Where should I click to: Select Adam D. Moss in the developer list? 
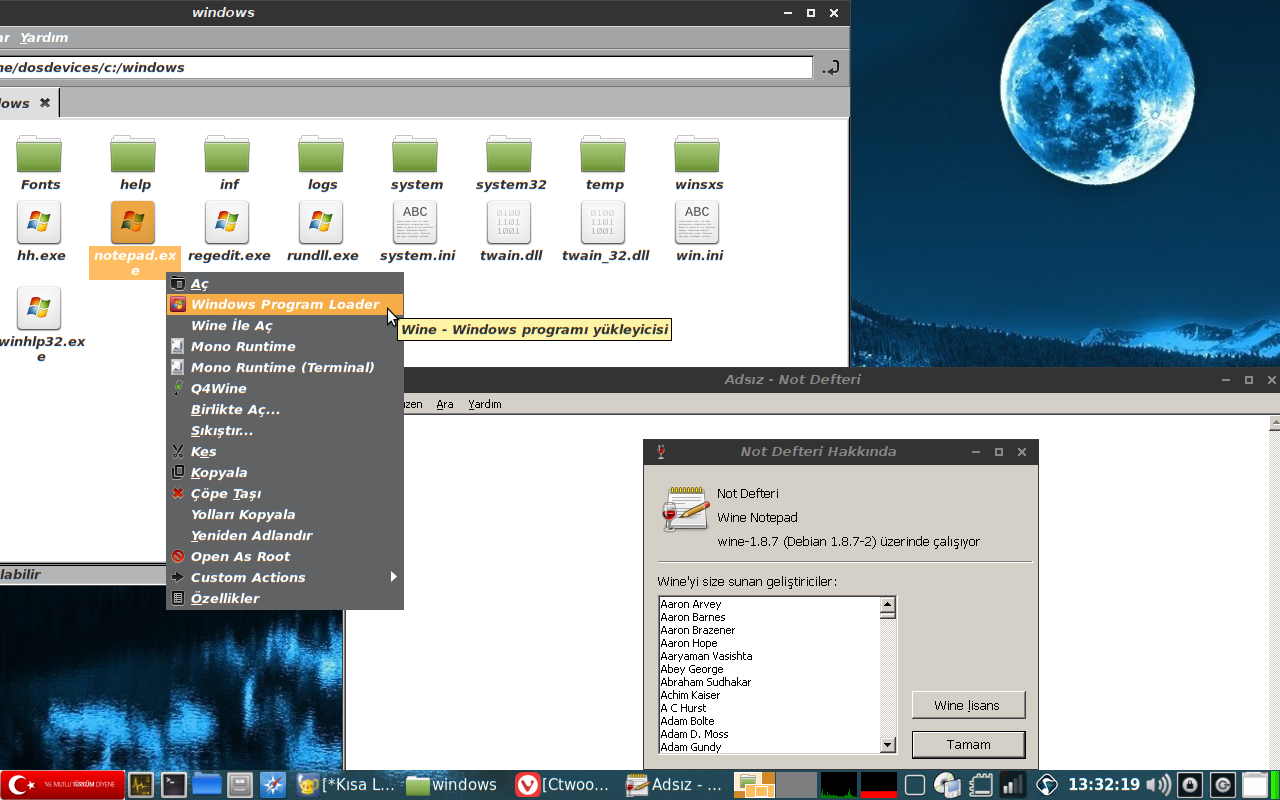pyautogui.click(x=694, y=734)
